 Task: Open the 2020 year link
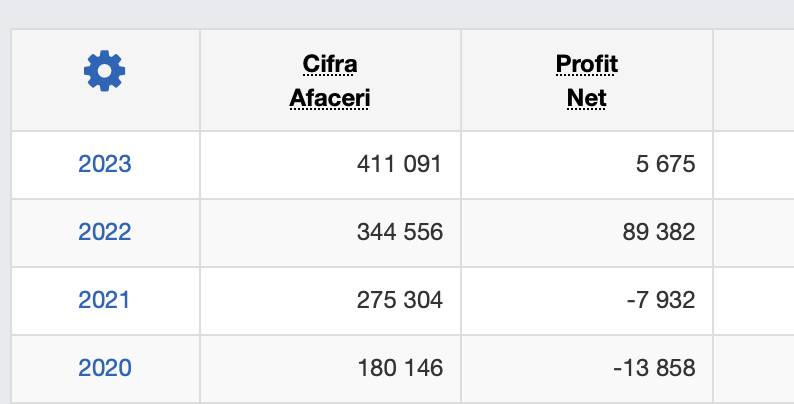pos(105,368)
